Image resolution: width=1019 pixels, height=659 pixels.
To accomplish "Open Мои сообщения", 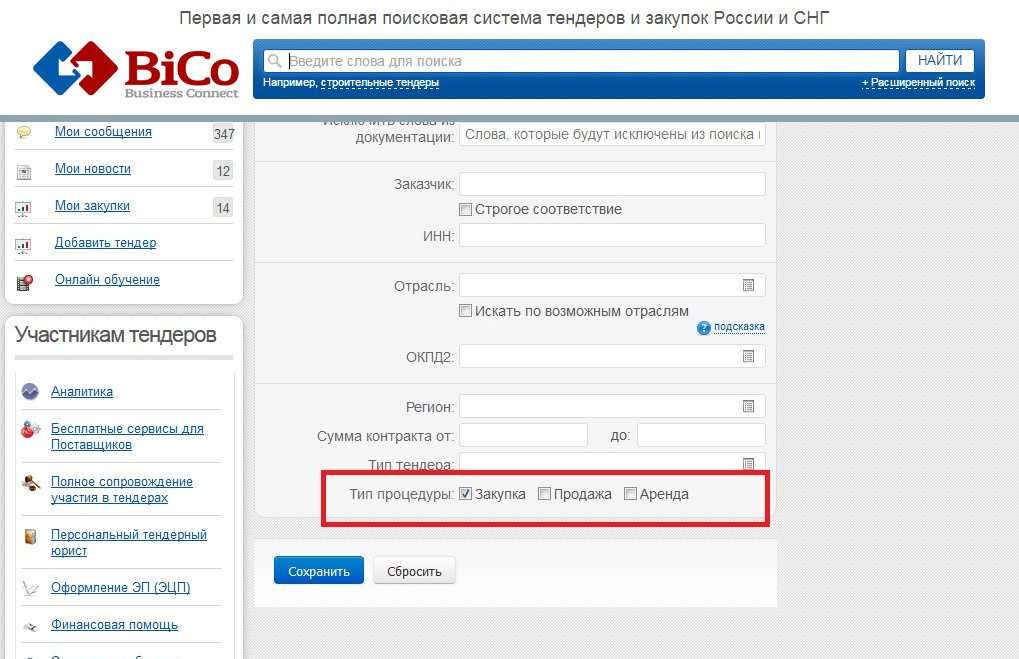I will click(x=103, y=131).
